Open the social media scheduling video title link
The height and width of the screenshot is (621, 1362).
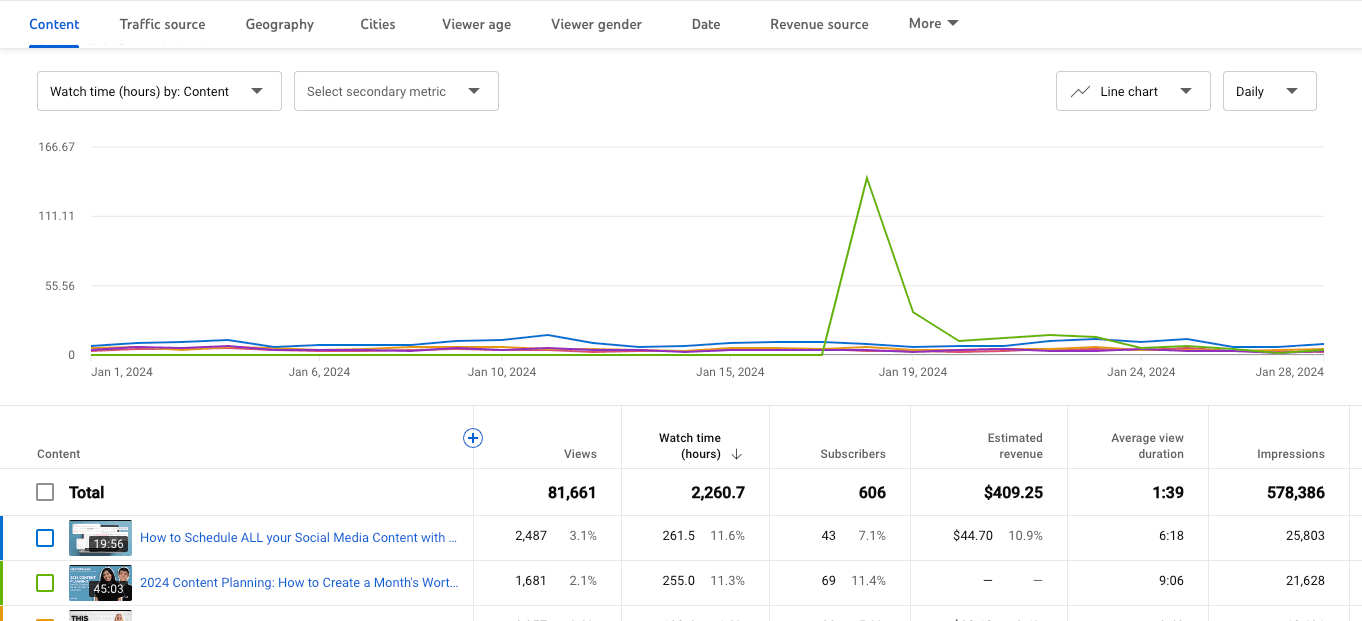(298, 537)
